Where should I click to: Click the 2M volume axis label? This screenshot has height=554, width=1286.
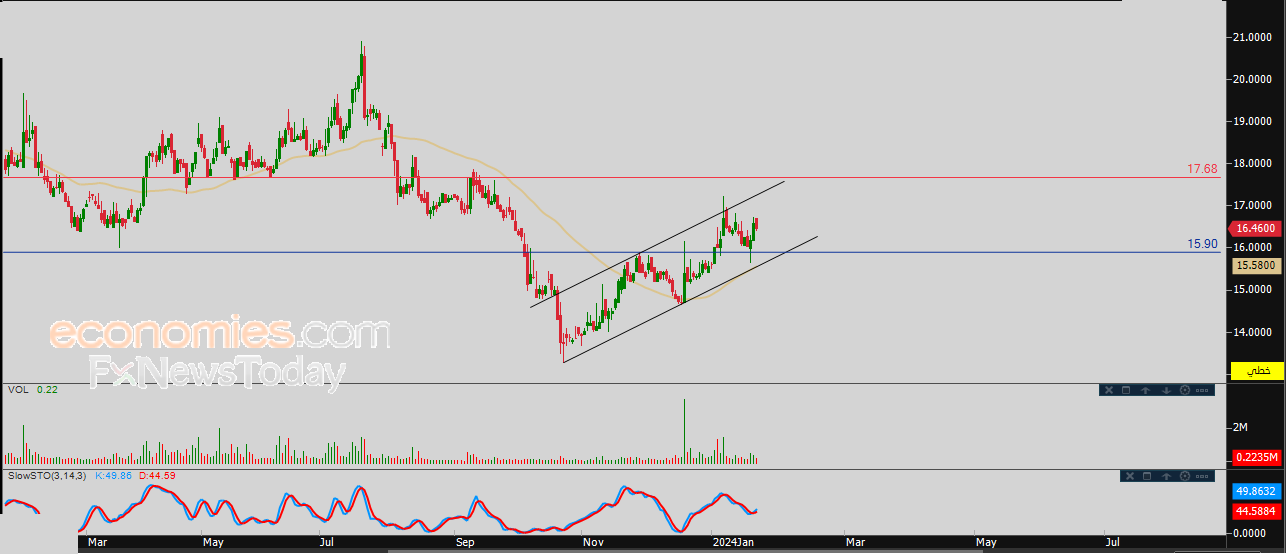click(1241, 428)
